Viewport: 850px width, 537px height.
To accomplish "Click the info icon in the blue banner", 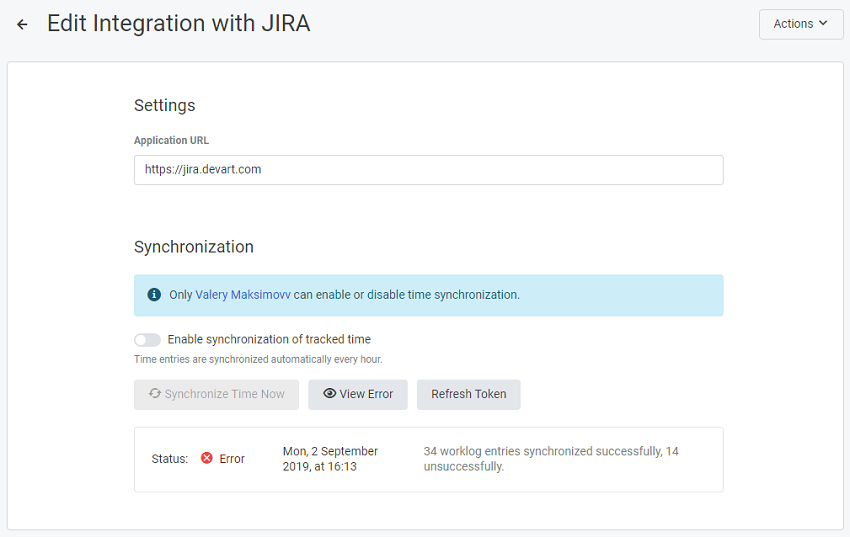I will 154,294.
